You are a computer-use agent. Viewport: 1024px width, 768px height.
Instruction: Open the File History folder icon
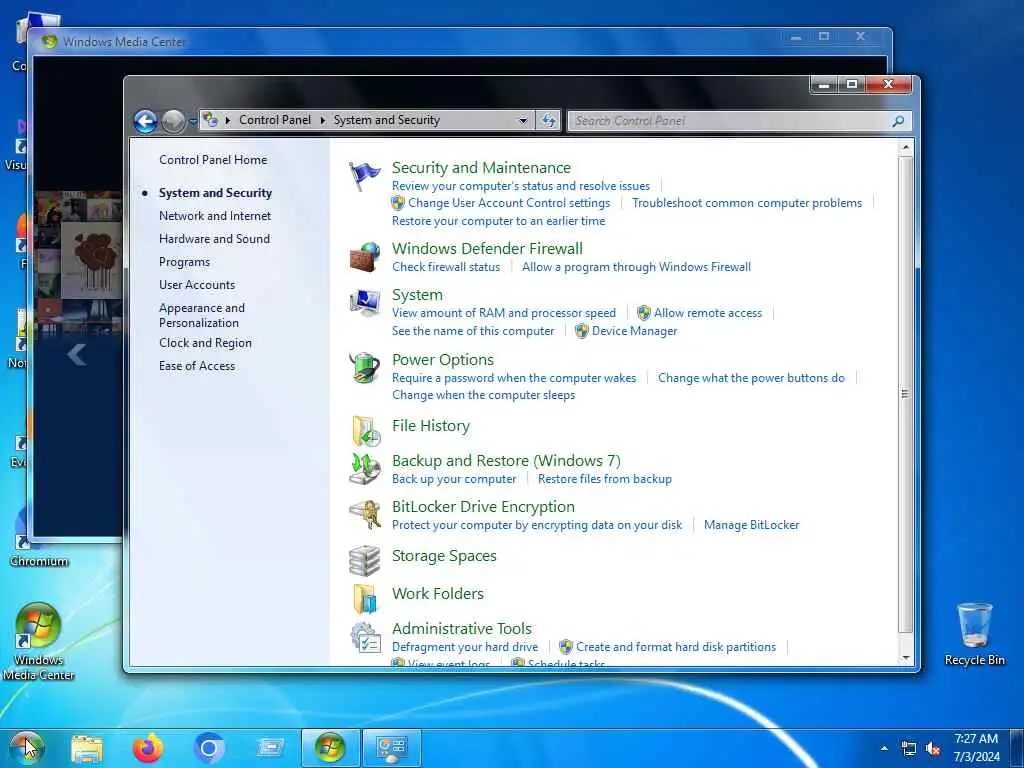pos(366,431)
